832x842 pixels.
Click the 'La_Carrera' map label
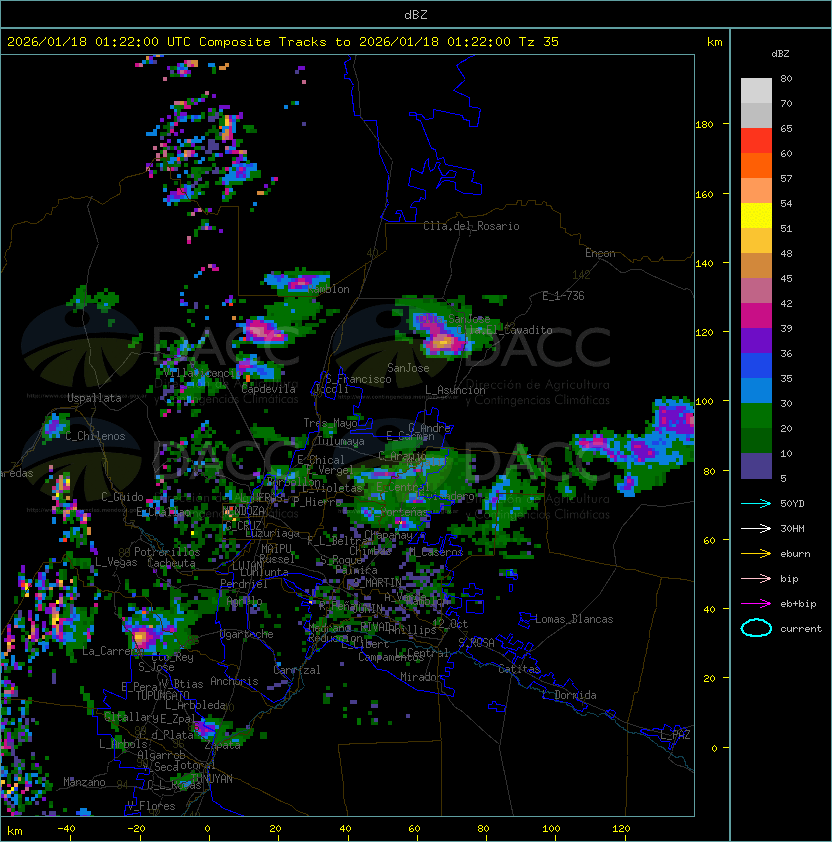112,651
